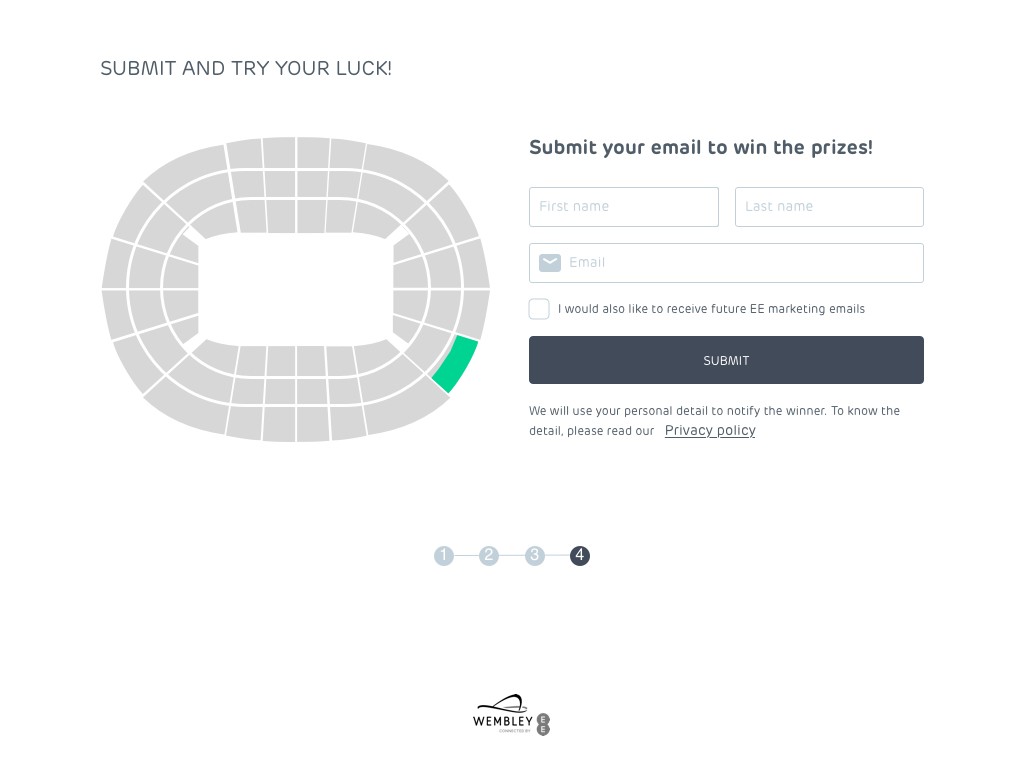Screen dimensions: 1024x768
Task: Click the green highlighted stadium section
Action: tap(455, 366)
